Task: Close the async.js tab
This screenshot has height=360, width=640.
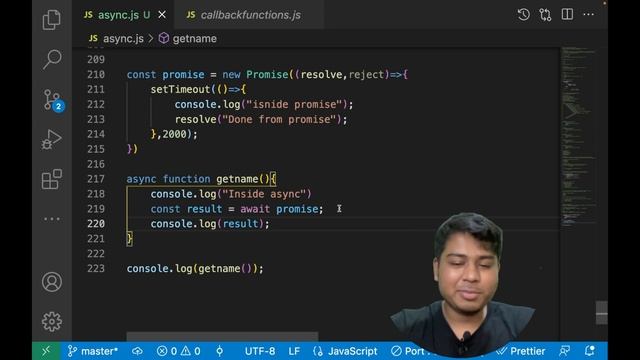Action: coord(162,15)
